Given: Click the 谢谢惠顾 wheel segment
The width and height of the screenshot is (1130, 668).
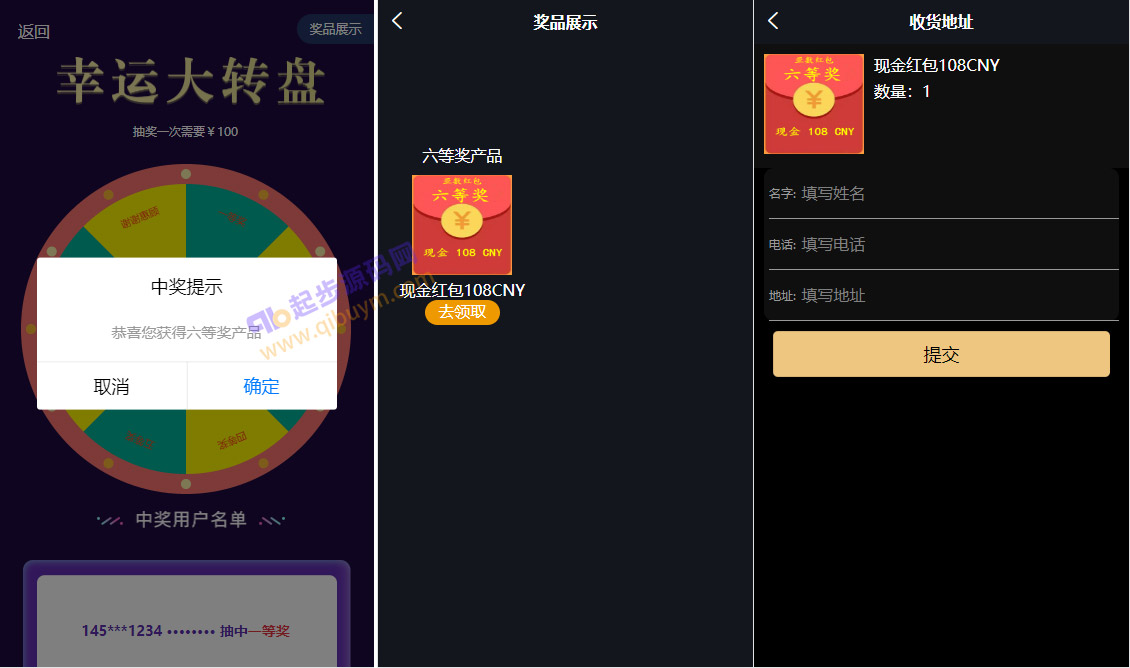Looking at the screenshot, I should click(141, 218).
